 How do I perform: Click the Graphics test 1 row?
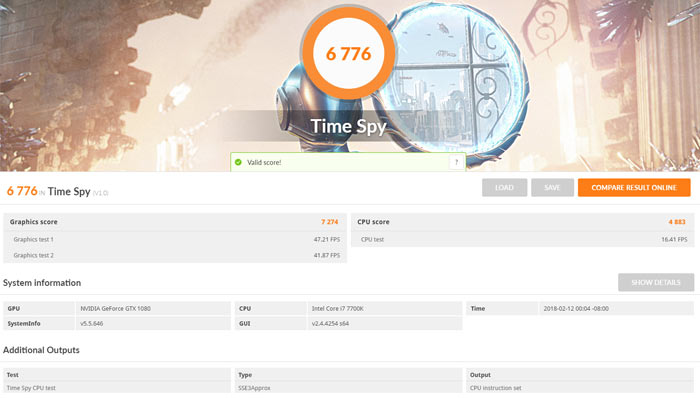point(175,239)
